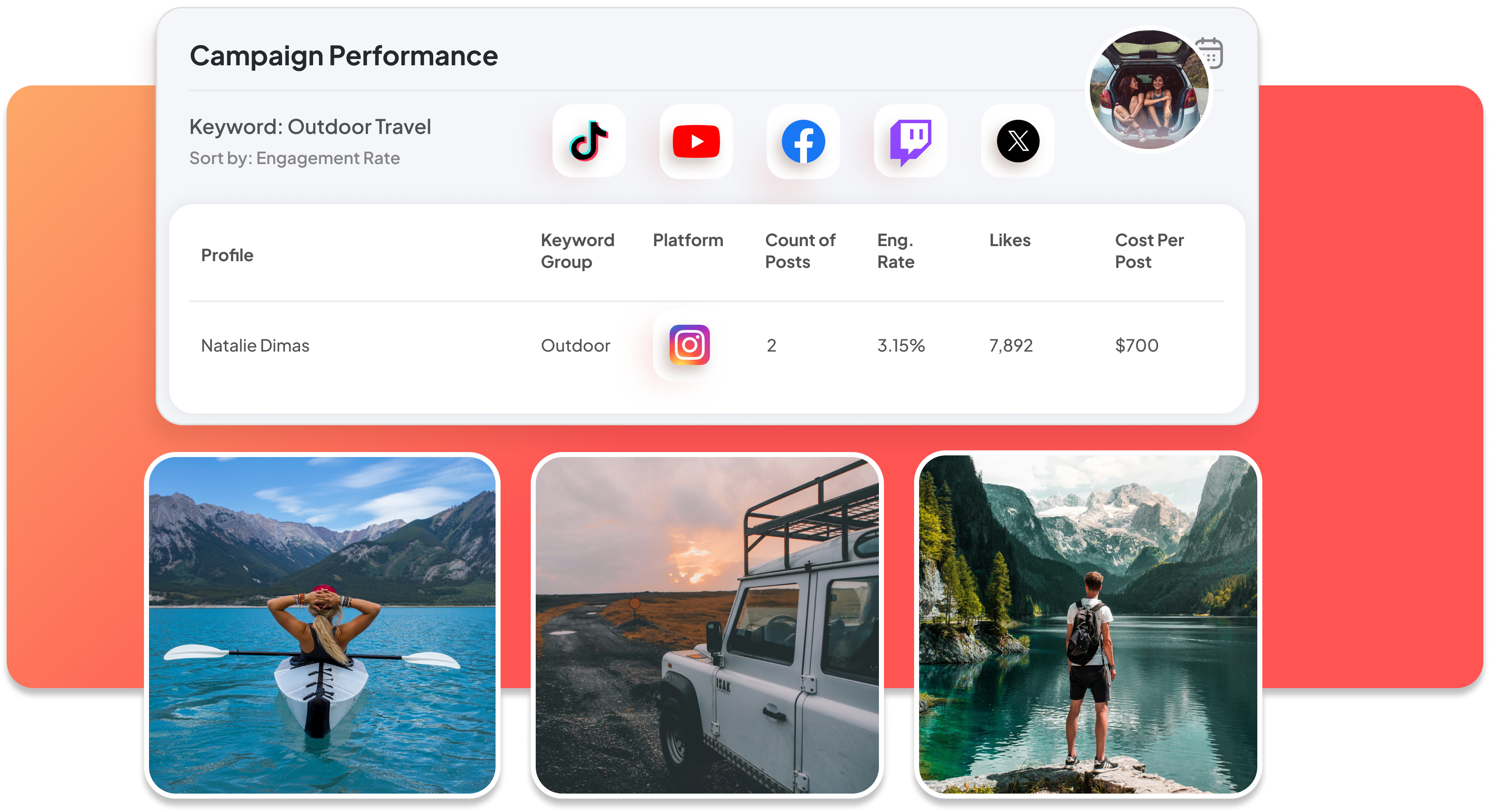Click the Cost Per Post column header
This screenshot has height=812, width=1490.
1149,250
